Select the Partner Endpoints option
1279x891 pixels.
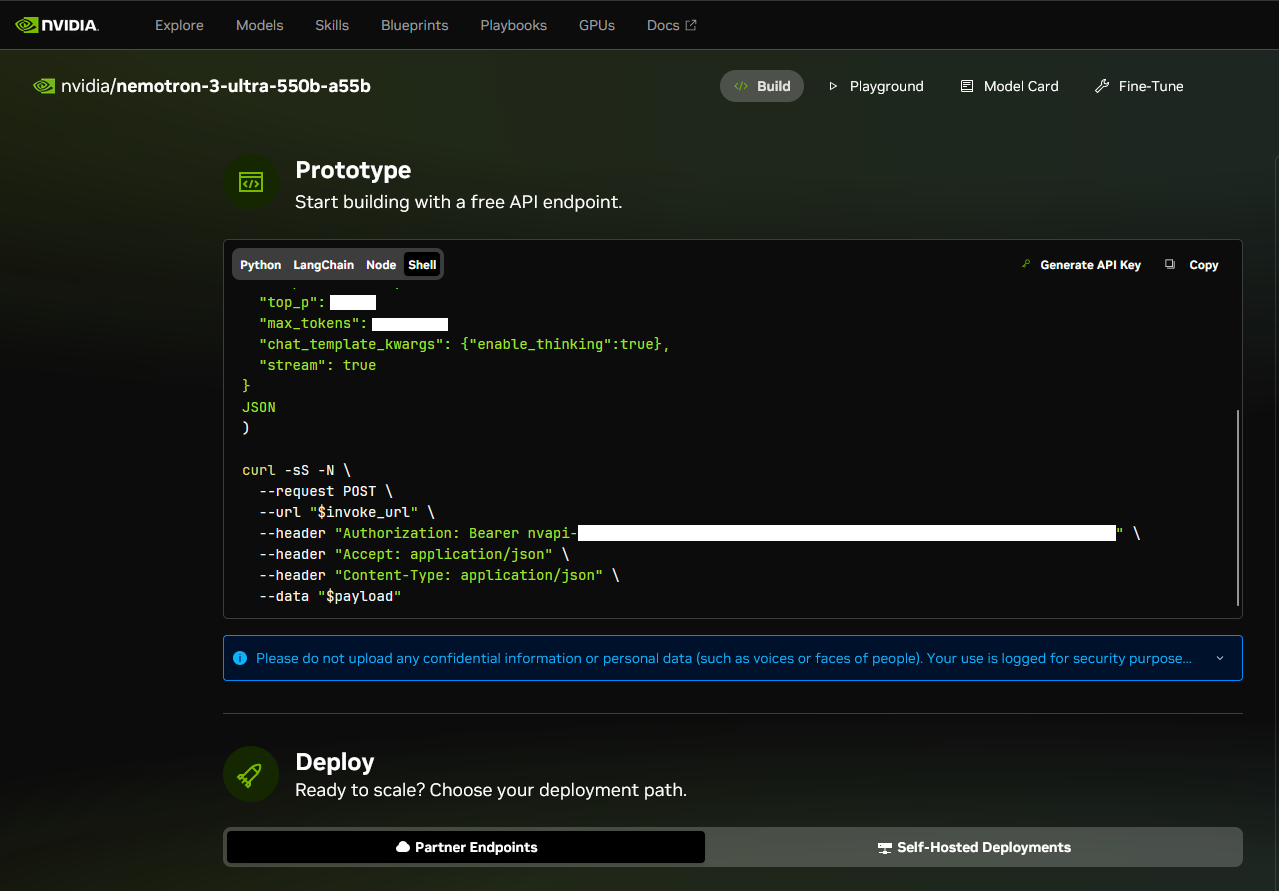(466, 847)
